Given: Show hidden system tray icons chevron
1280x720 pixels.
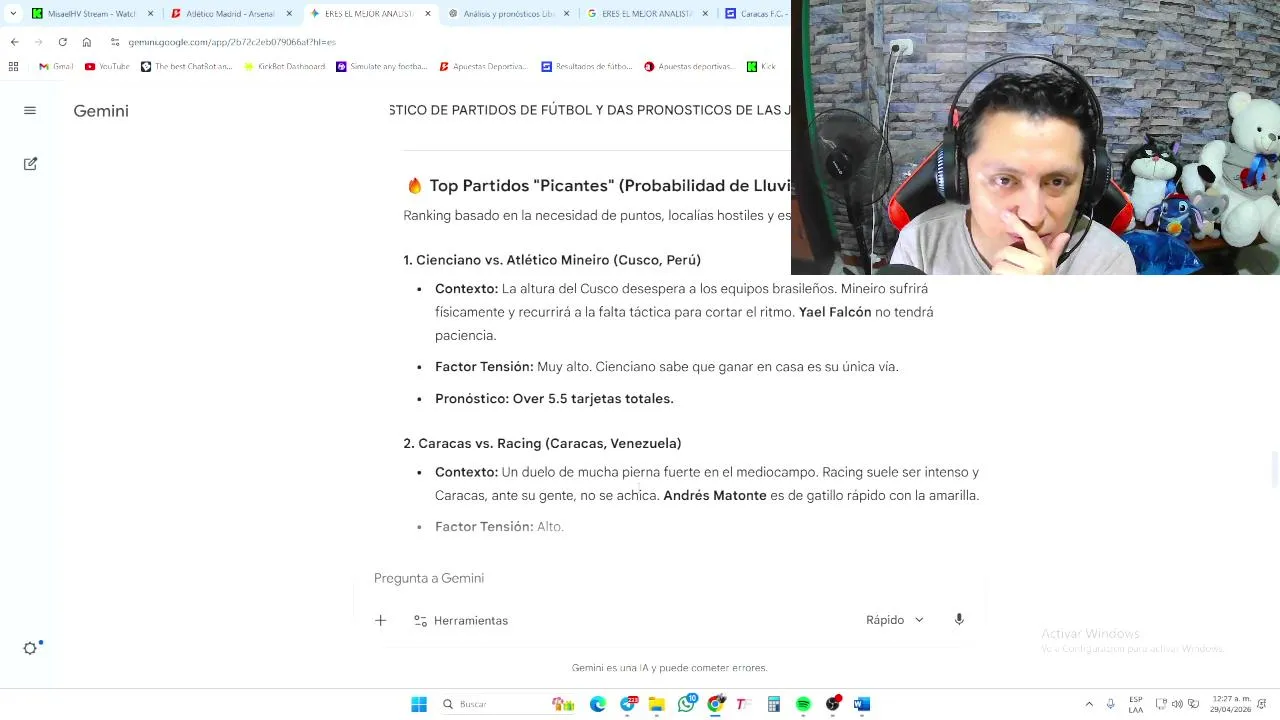Looking at the screenshot, I should pyautogui.click(x=1089, y=704).
